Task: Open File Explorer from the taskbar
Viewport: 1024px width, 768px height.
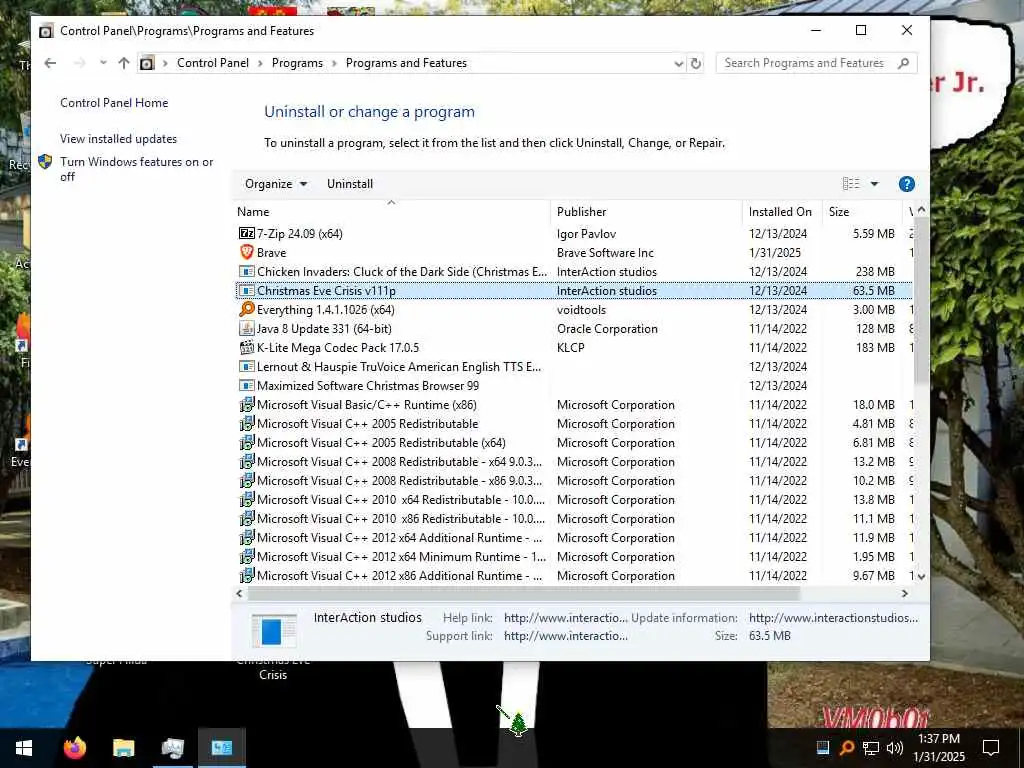Action: [x=123, y=748]
